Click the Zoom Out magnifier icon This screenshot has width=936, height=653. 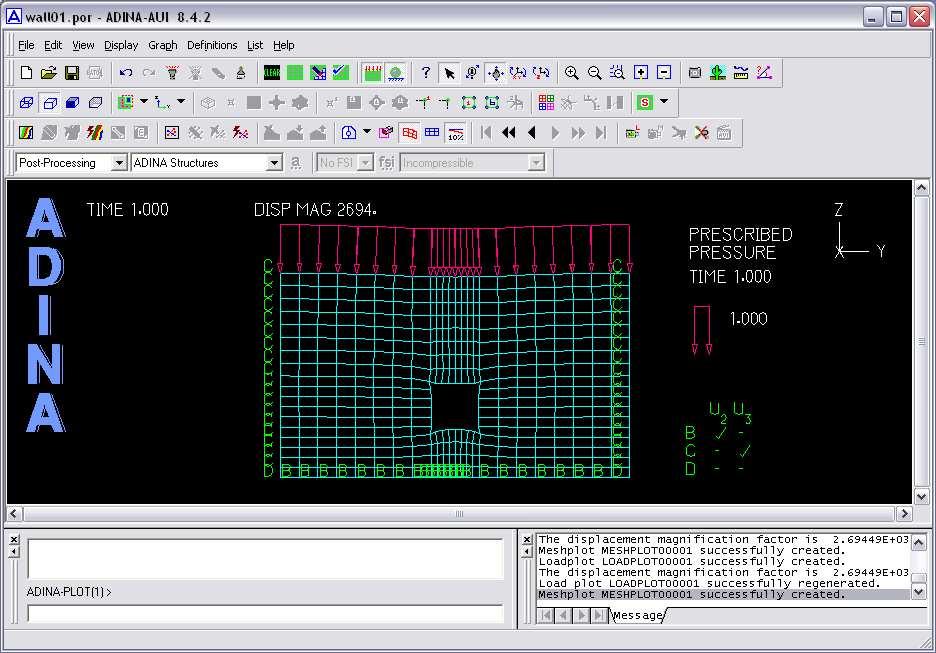pos(595,73)
